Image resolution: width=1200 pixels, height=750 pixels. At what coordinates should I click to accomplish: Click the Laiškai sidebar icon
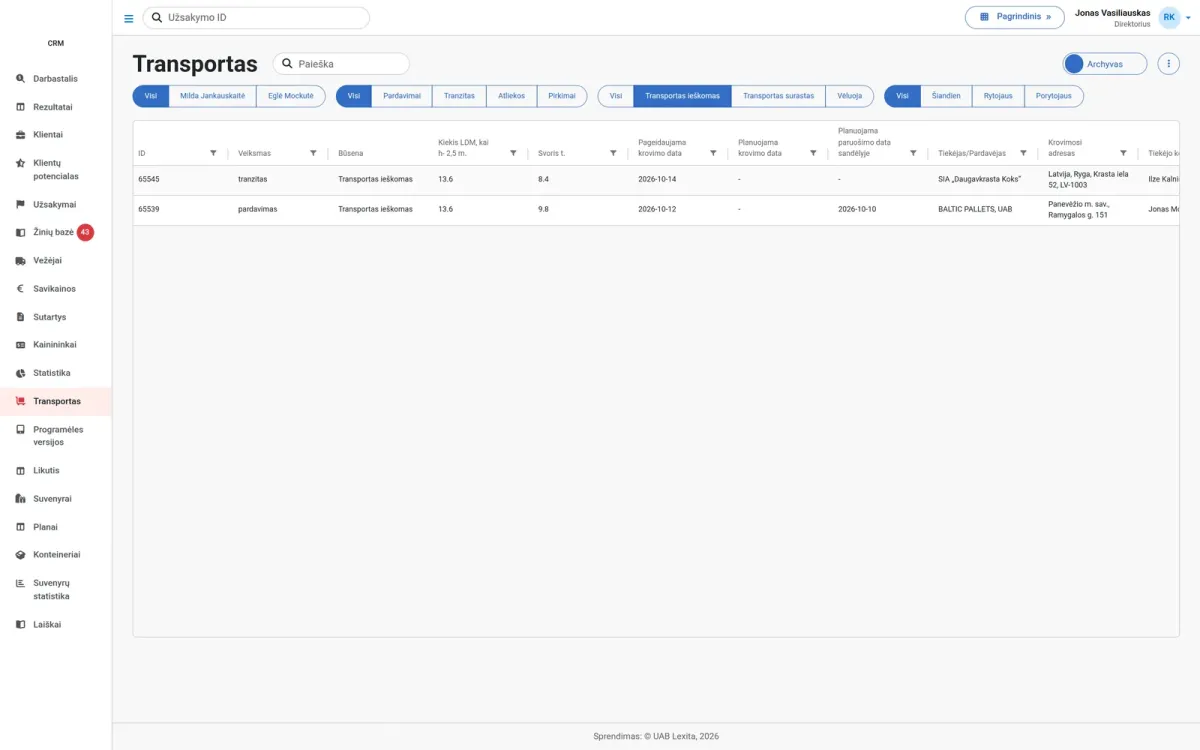(x=21, y=624)
